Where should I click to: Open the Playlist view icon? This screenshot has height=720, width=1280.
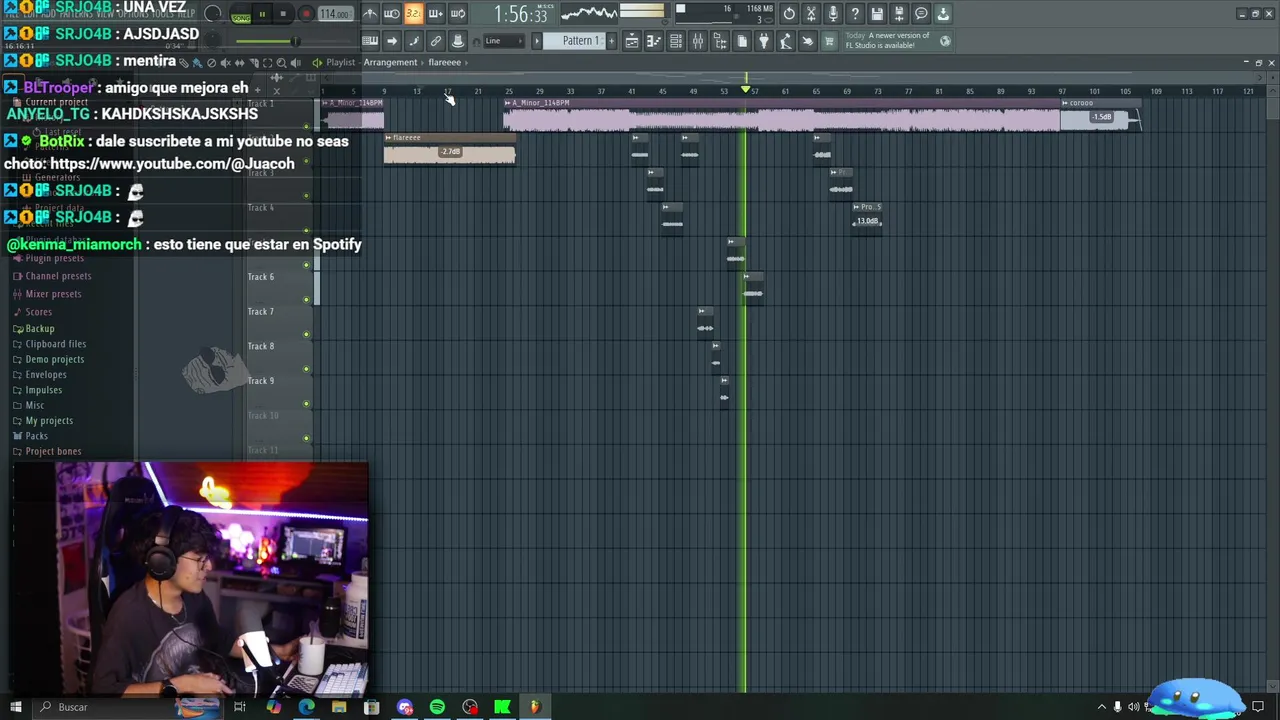pyautogui.click(x=632, y=41)
